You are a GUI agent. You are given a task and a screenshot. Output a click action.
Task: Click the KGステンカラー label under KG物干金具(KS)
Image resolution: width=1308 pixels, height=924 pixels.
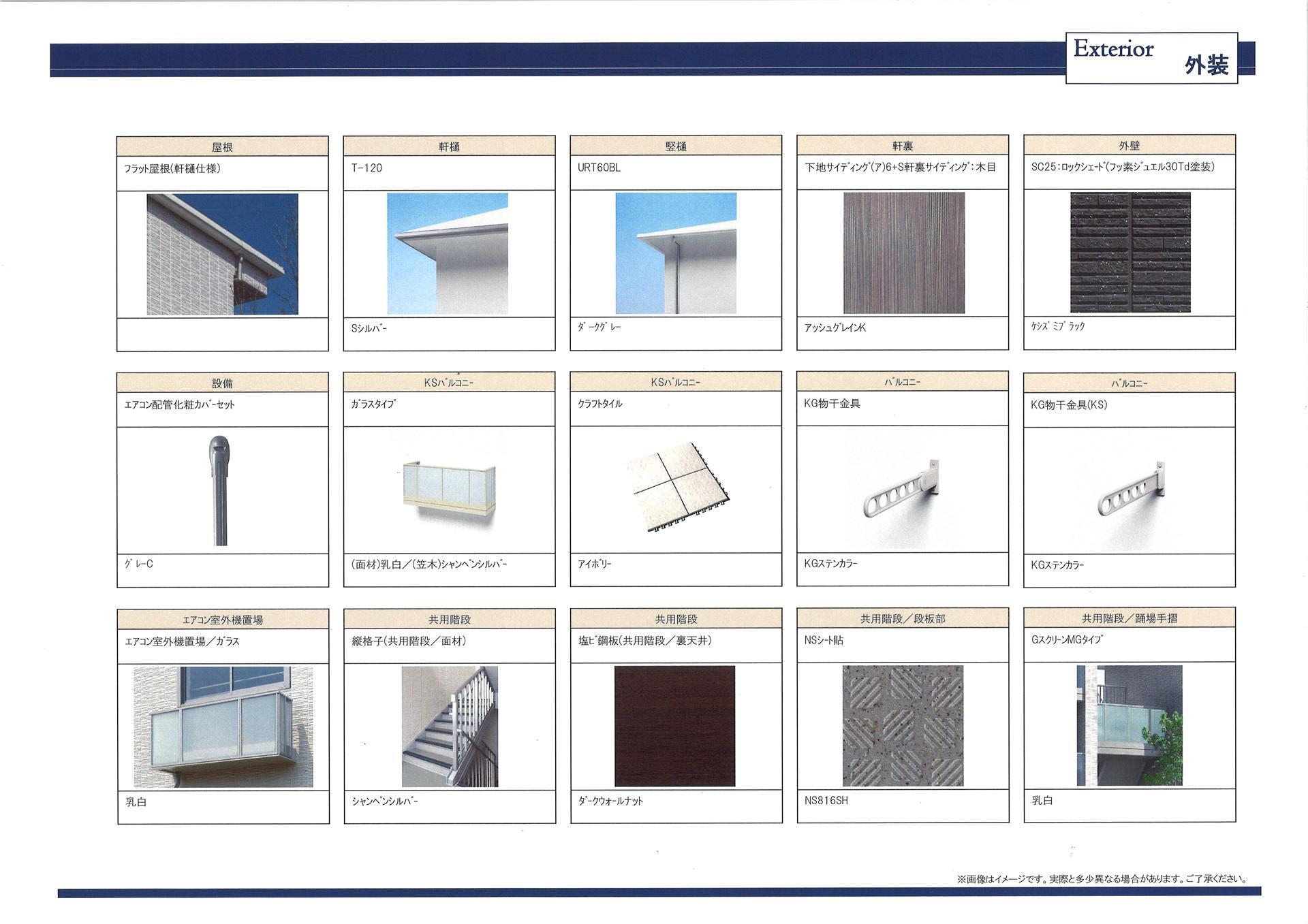[1057, 565]
